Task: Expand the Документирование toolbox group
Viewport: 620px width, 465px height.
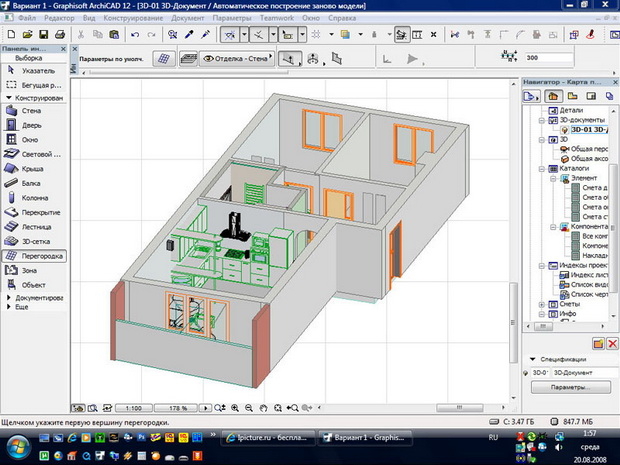Action: click(x=8, y=298)
